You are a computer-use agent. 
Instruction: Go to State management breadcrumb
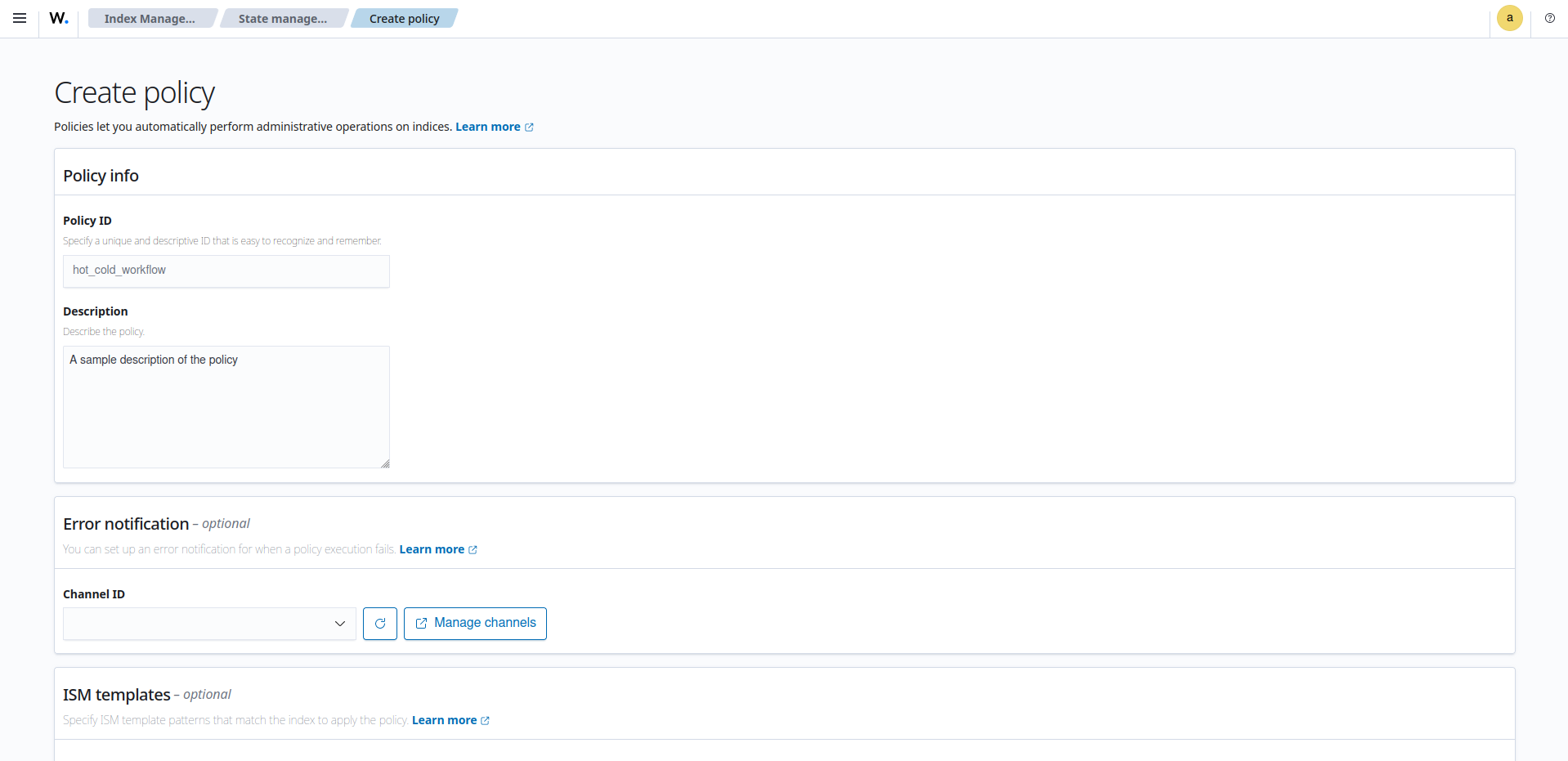click(x=282, y=19)
